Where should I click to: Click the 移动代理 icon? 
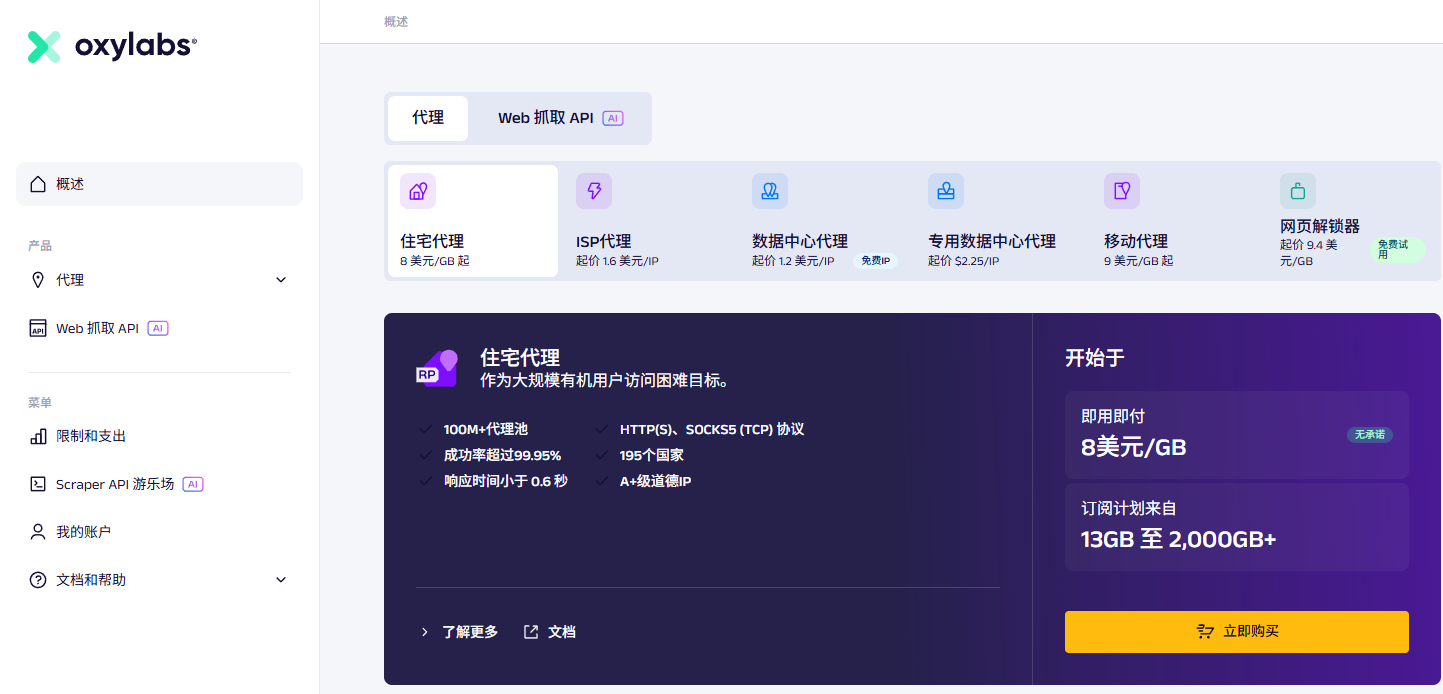tap(1122, 191)
